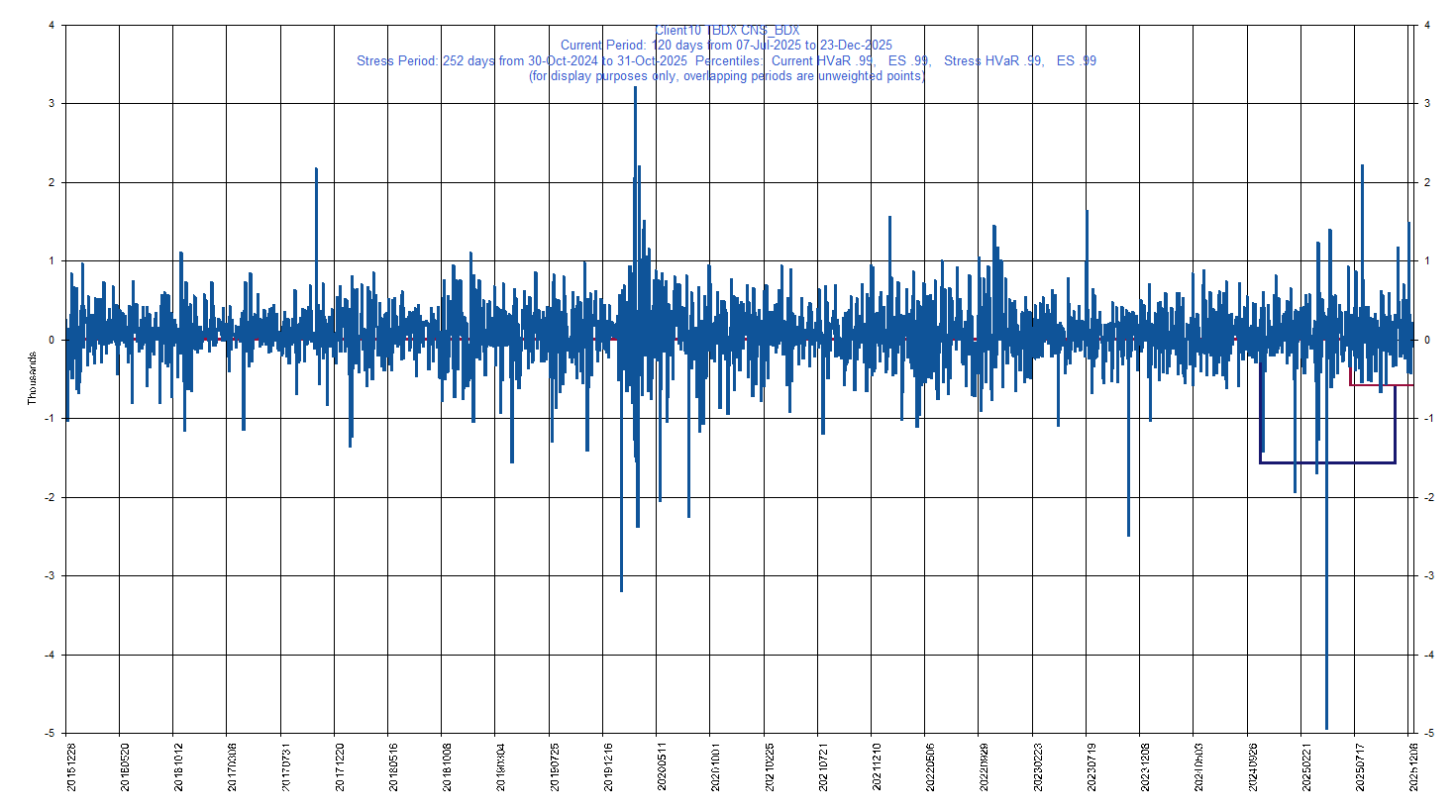The image size is (1456, 812).
Task: Click the overlapping periods disclaimer text
Action: coord(730,74)
